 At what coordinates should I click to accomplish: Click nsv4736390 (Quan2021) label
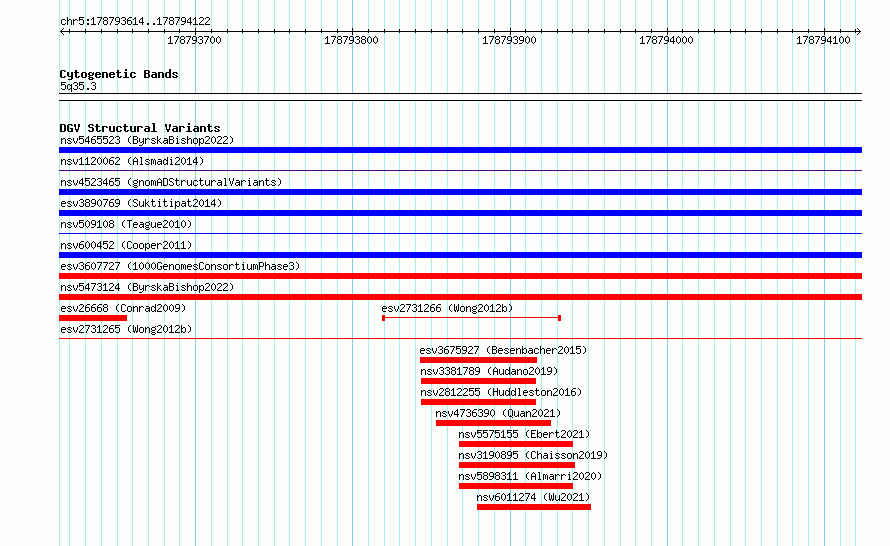(x=498, y=413)
